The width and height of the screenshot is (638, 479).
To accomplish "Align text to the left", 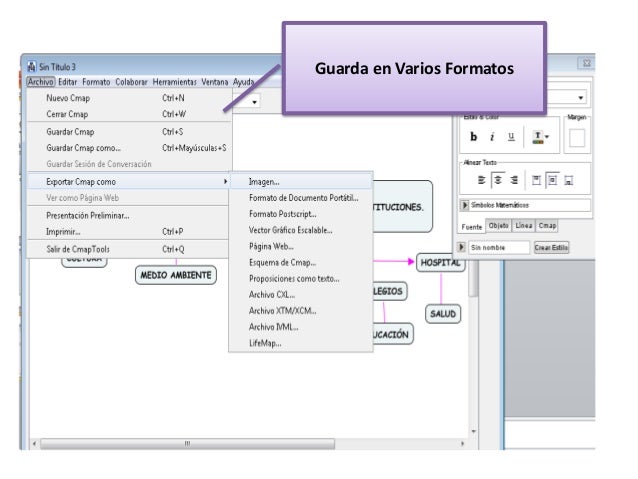I will (x=481, y=180).
